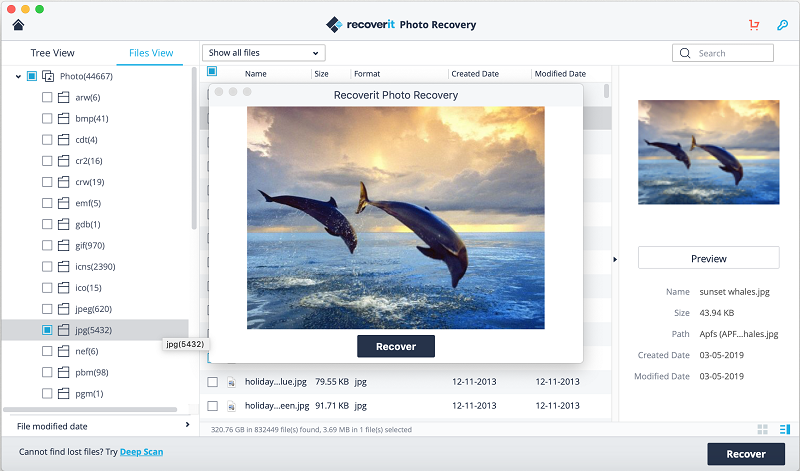
Task: Check the gif(970) checkbox
Action: click(47, 245)
